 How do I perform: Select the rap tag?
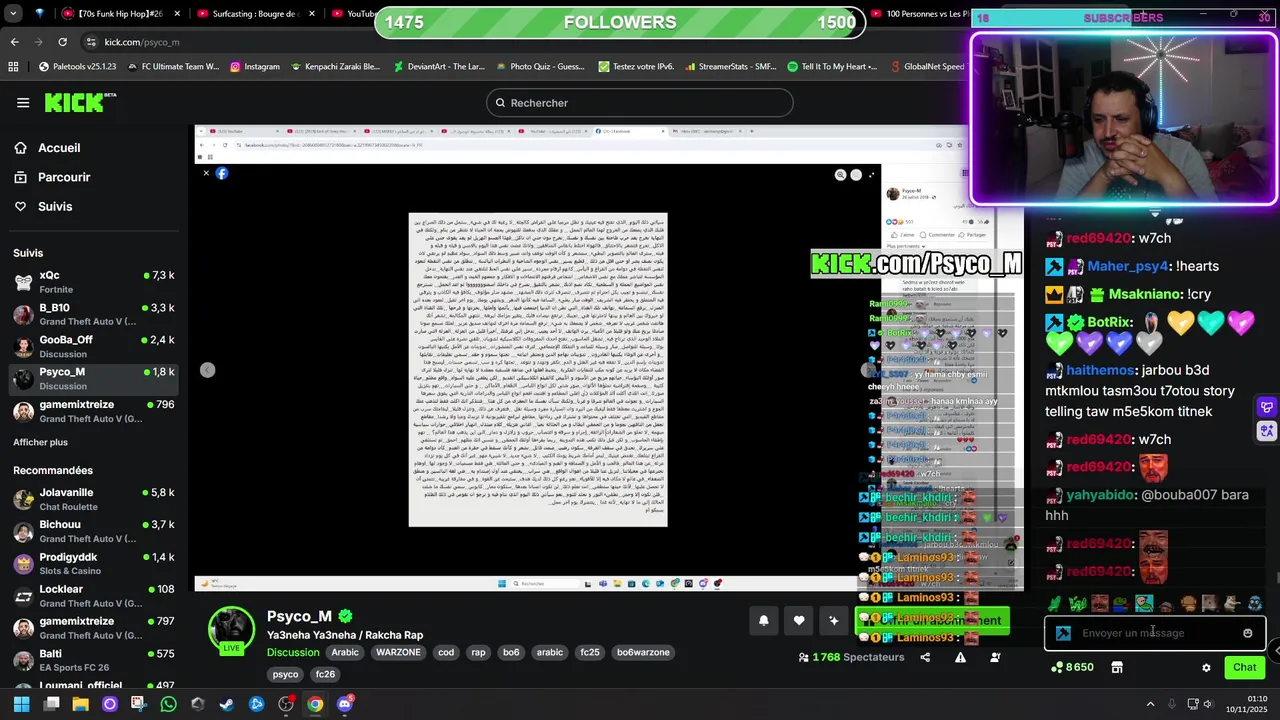(478, 652)
